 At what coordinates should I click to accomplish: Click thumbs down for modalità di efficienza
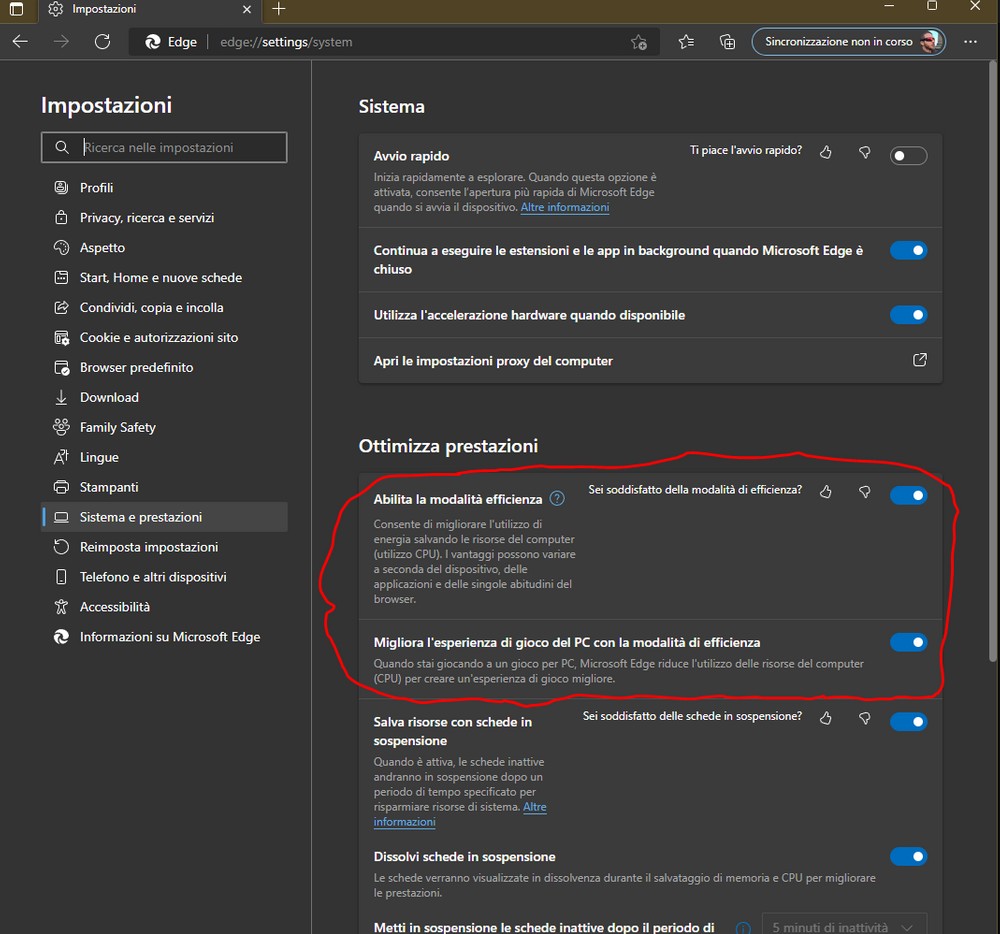coord(865,491)
